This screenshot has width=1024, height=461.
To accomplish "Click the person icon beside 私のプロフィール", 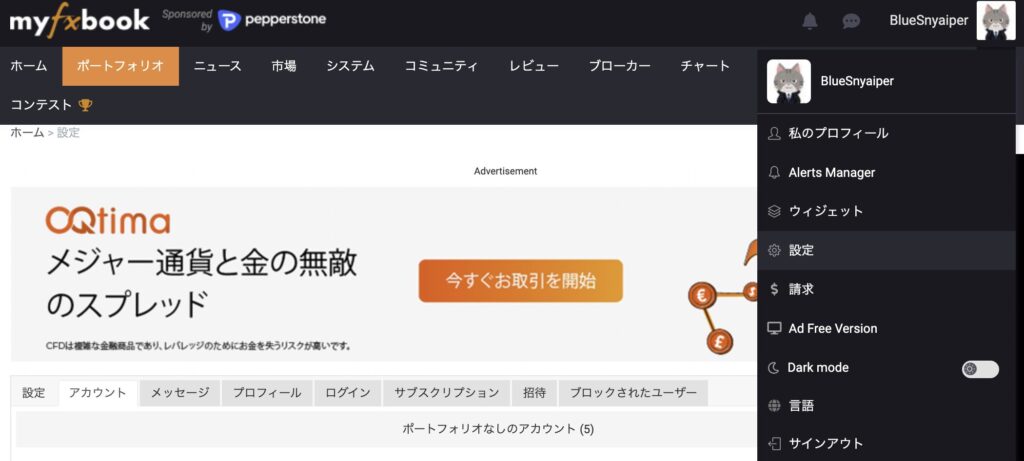I will 774,133.
